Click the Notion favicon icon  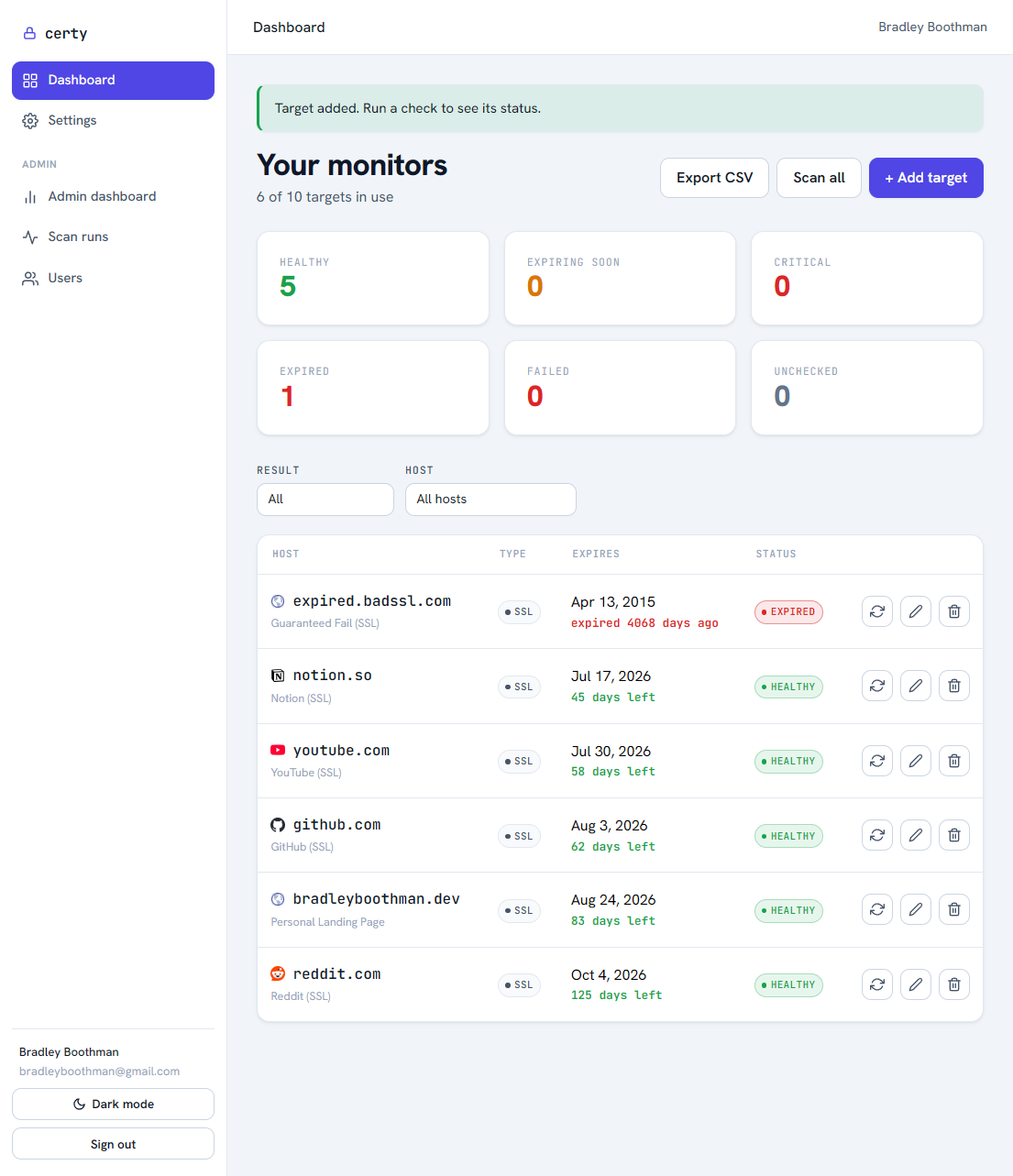coord(278,676)
